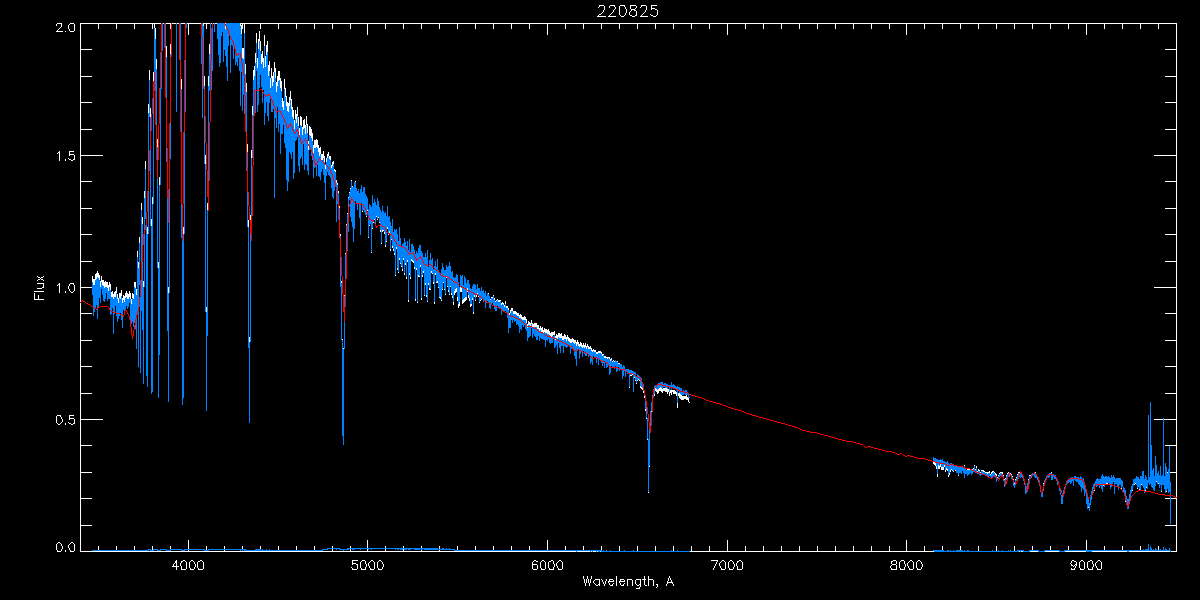
Task: Click the 7000 wavelength tick label
Action: (x=726, y=566)
